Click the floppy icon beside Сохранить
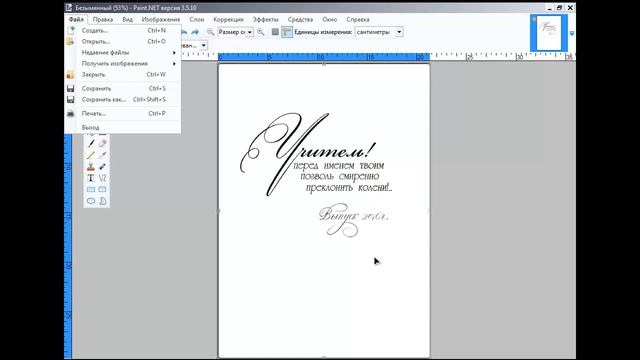Screen dimensions: 640x360 pos(71,89)
